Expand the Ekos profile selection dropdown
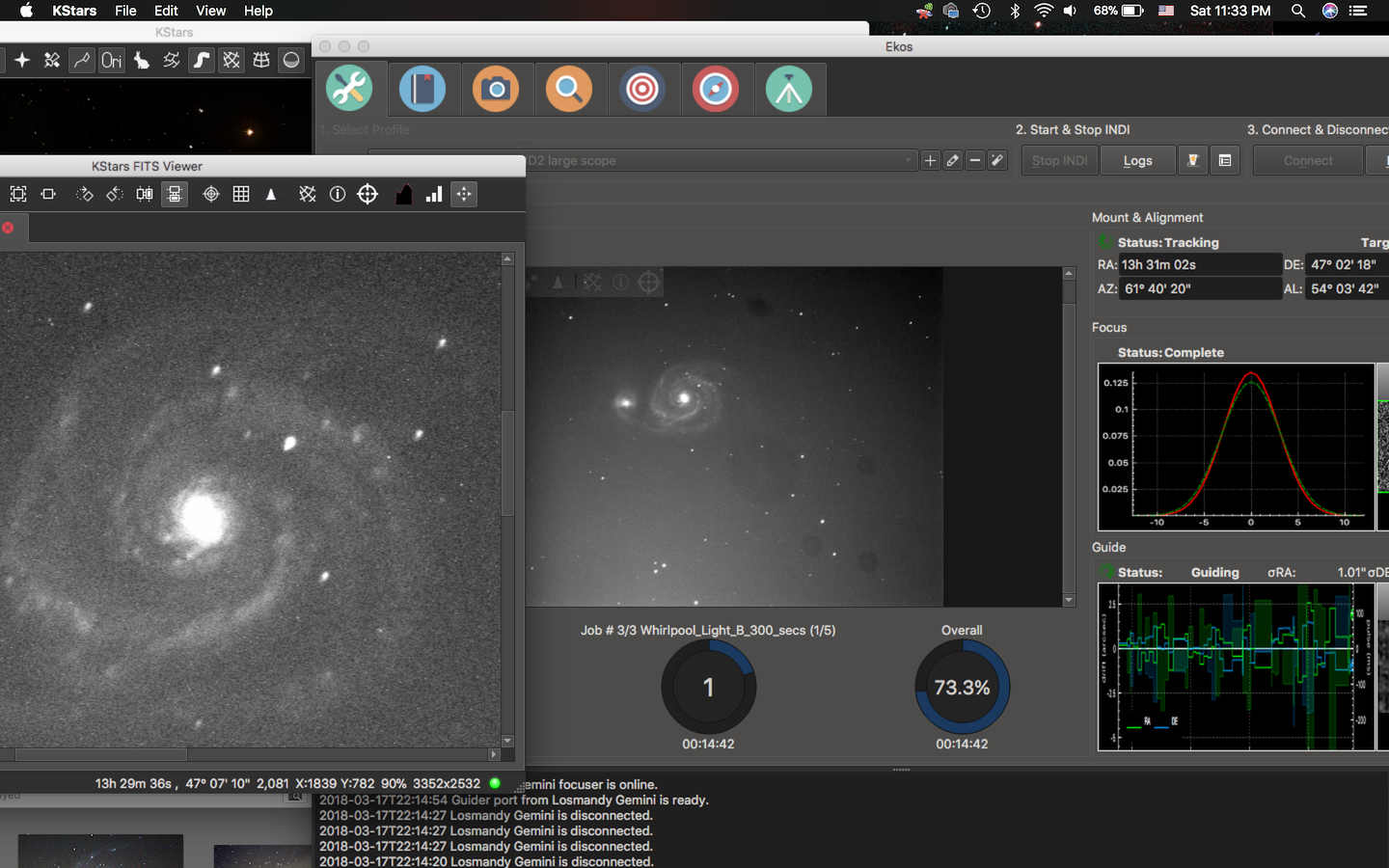 coord(721,160)
